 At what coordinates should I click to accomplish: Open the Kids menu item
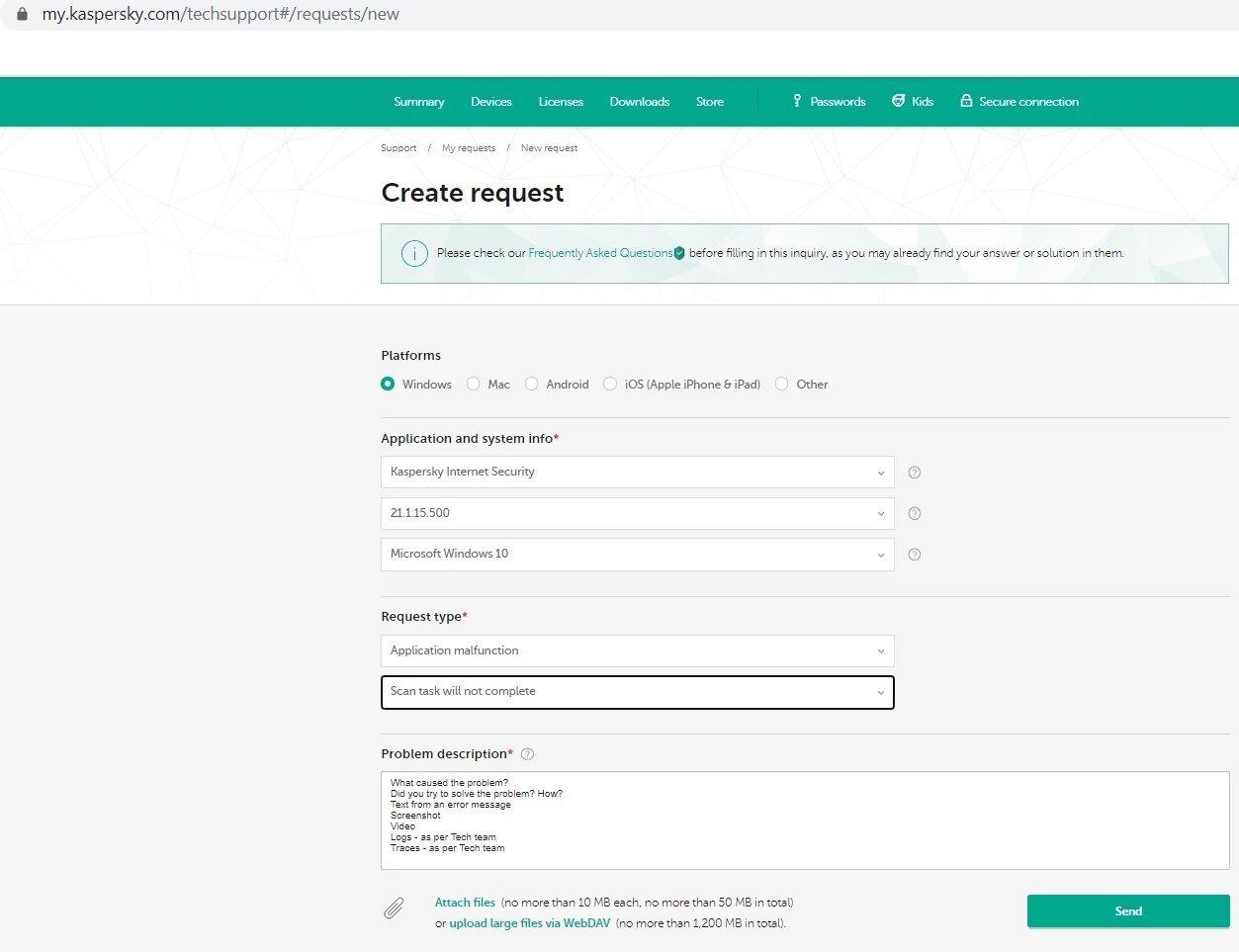(x=913, y=102)
